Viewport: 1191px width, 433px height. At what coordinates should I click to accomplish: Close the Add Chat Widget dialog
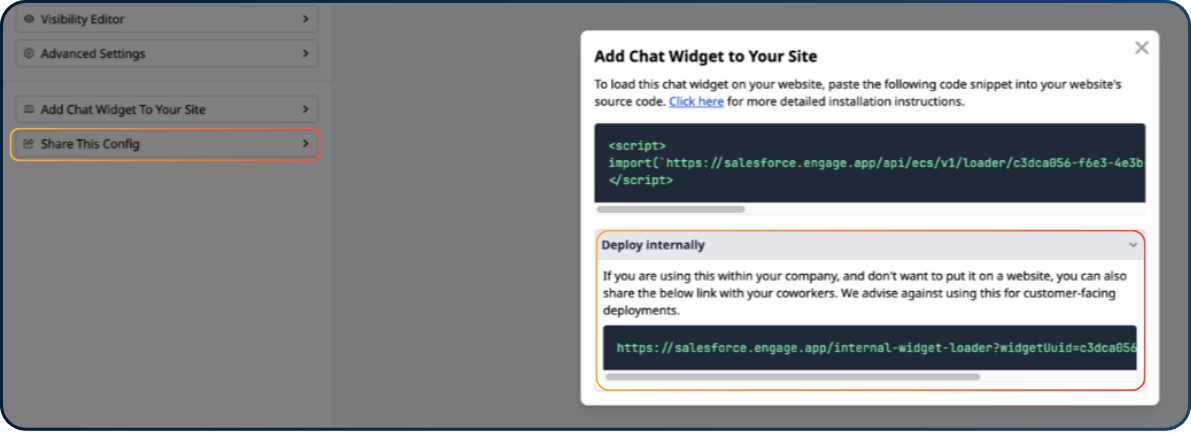point(1141,48)
